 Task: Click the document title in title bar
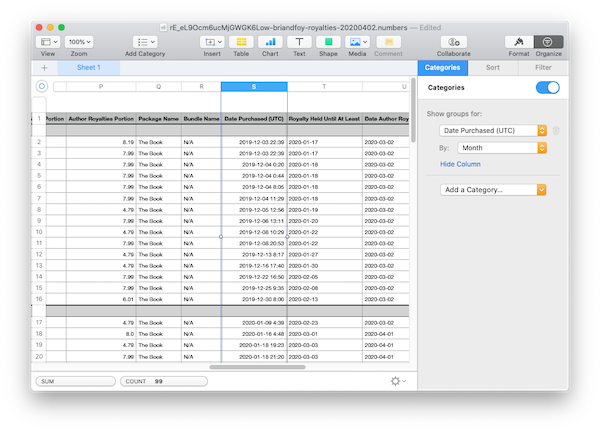(x=288, y=28)
